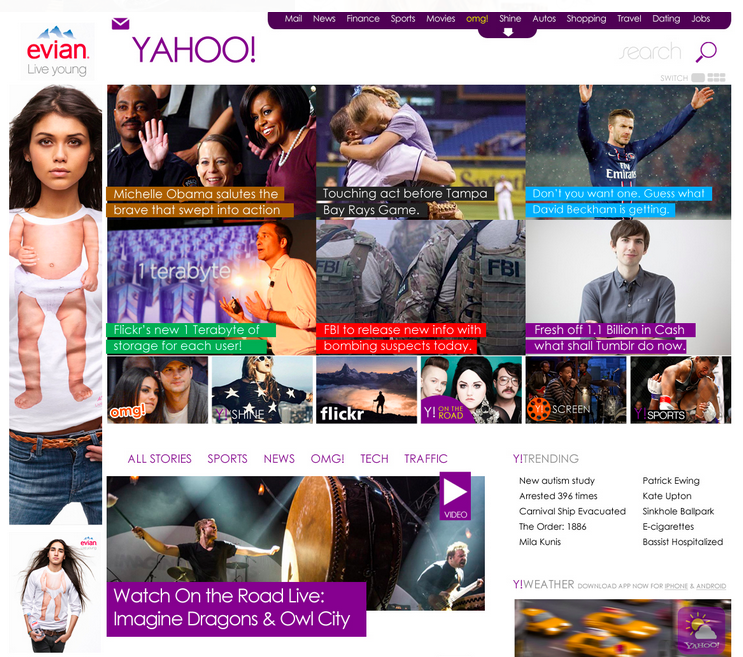This screenshot has height=657, width=743.
Task: Click the YAHOO! logo
Action: (194, 50)
